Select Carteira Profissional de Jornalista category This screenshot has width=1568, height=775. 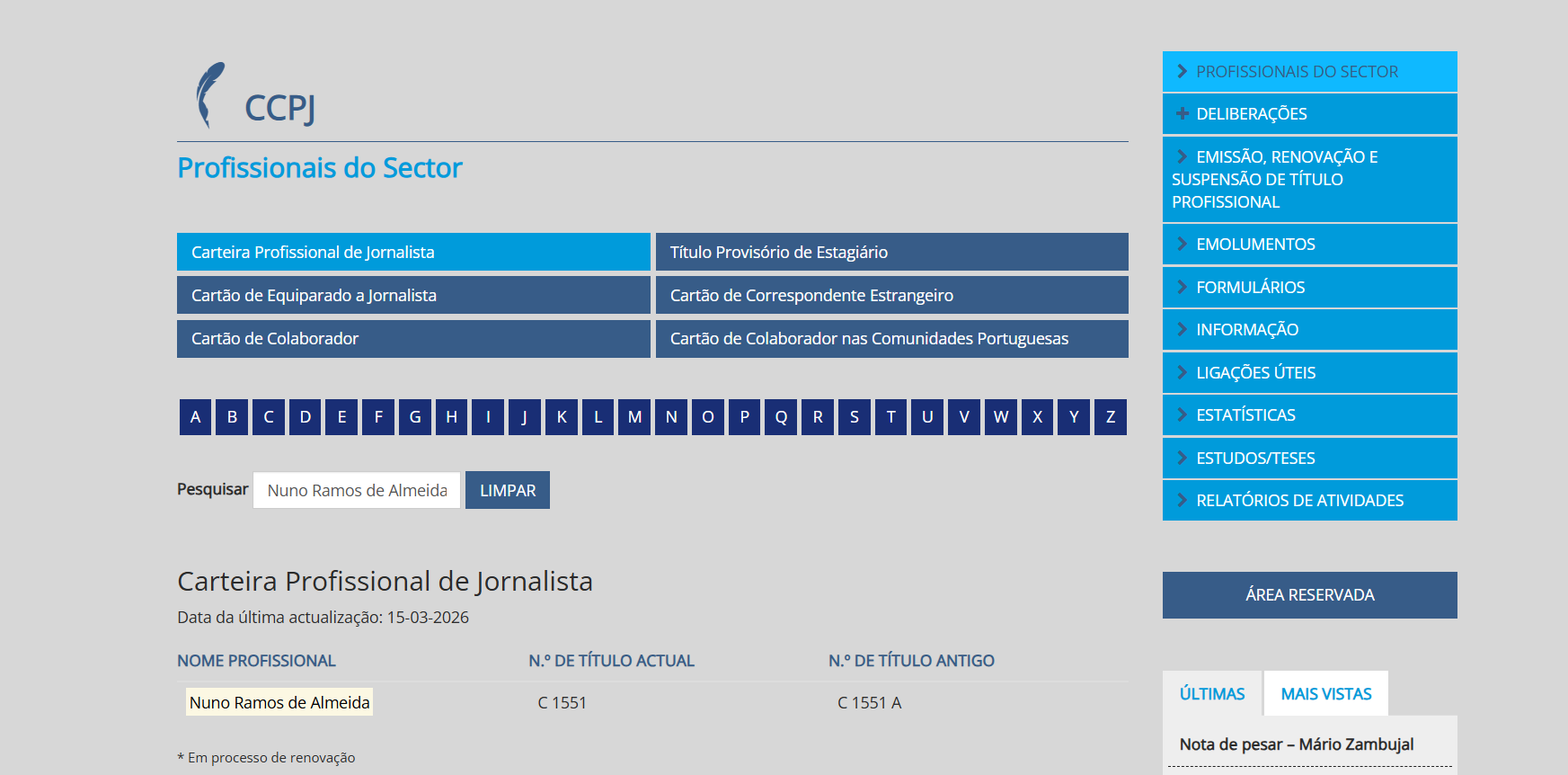point(412,253)
